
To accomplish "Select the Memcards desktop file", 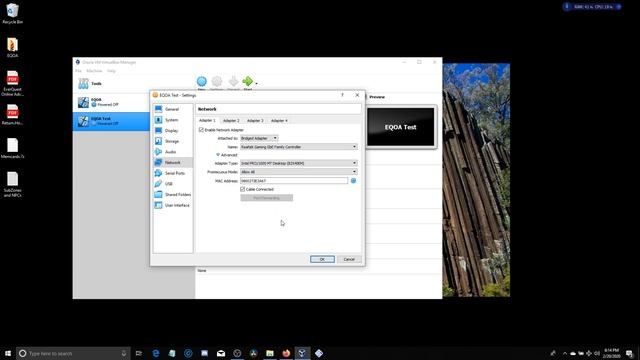I will pos(12,148).
